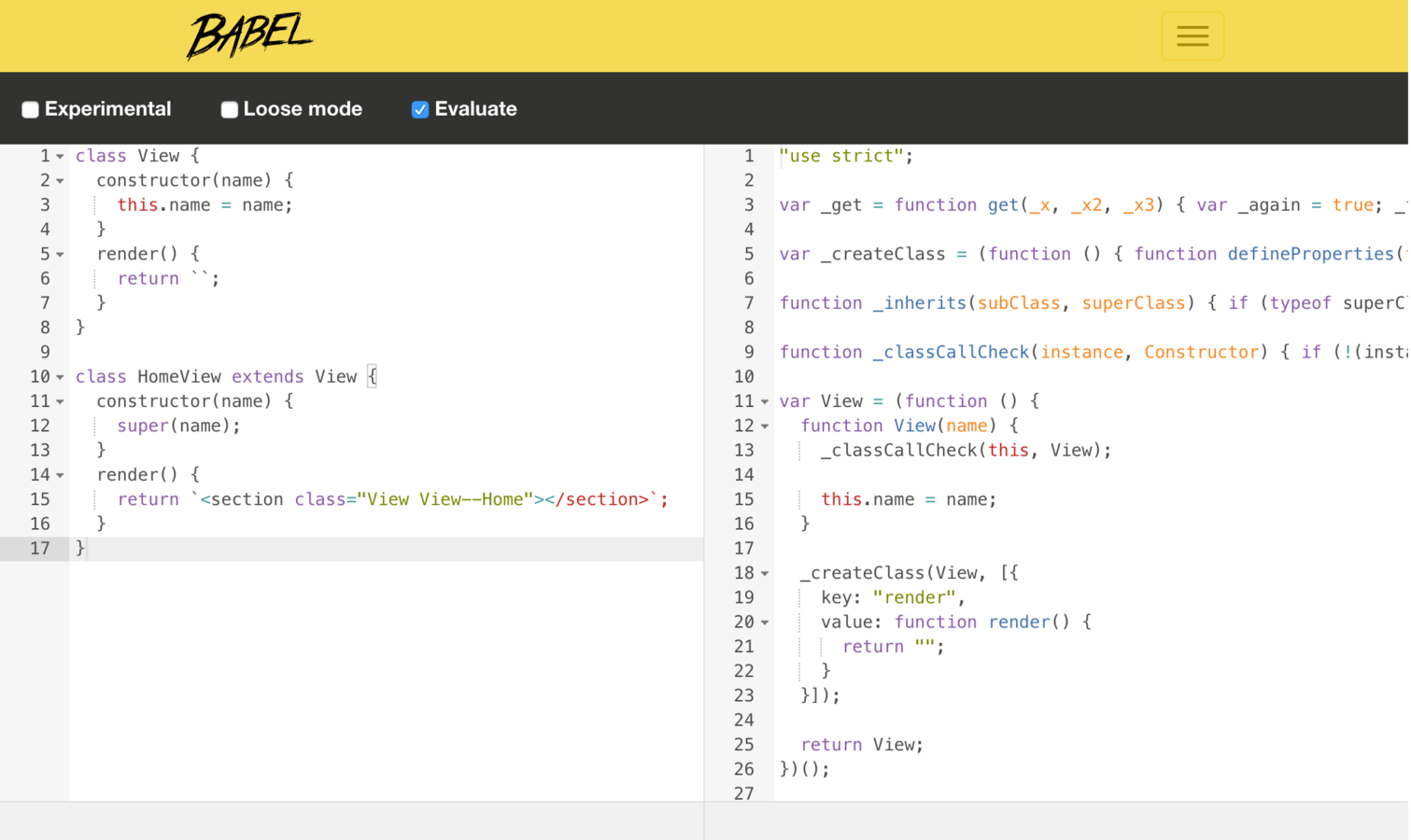Click the section template string on line 15

click(430, 499)
